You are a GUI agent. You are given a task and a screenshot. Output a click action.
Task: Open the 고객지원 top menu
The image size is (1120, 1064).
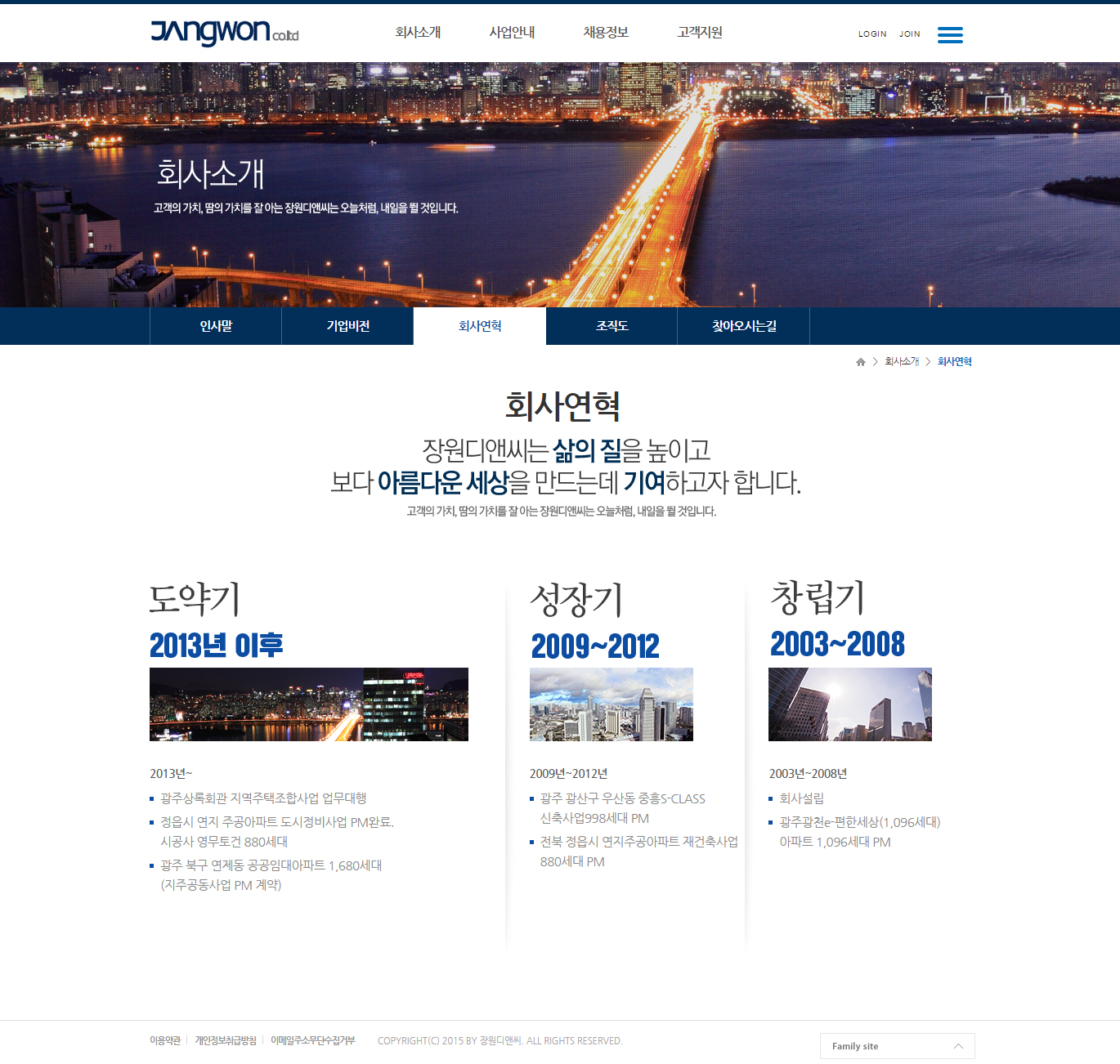click(x=700, y=33)
